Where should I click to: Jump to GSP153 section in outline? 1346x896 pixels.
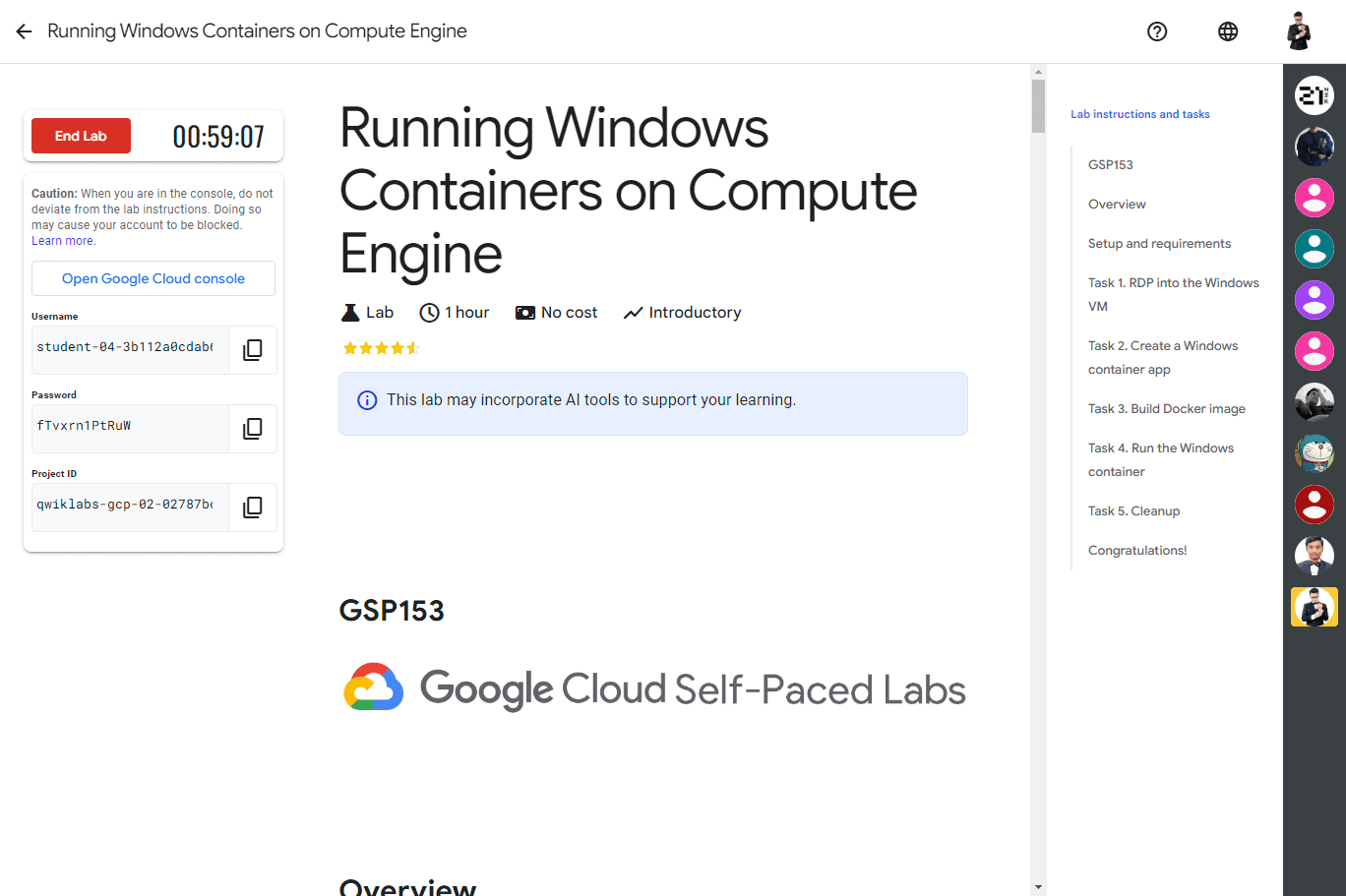coord(1111,164)
